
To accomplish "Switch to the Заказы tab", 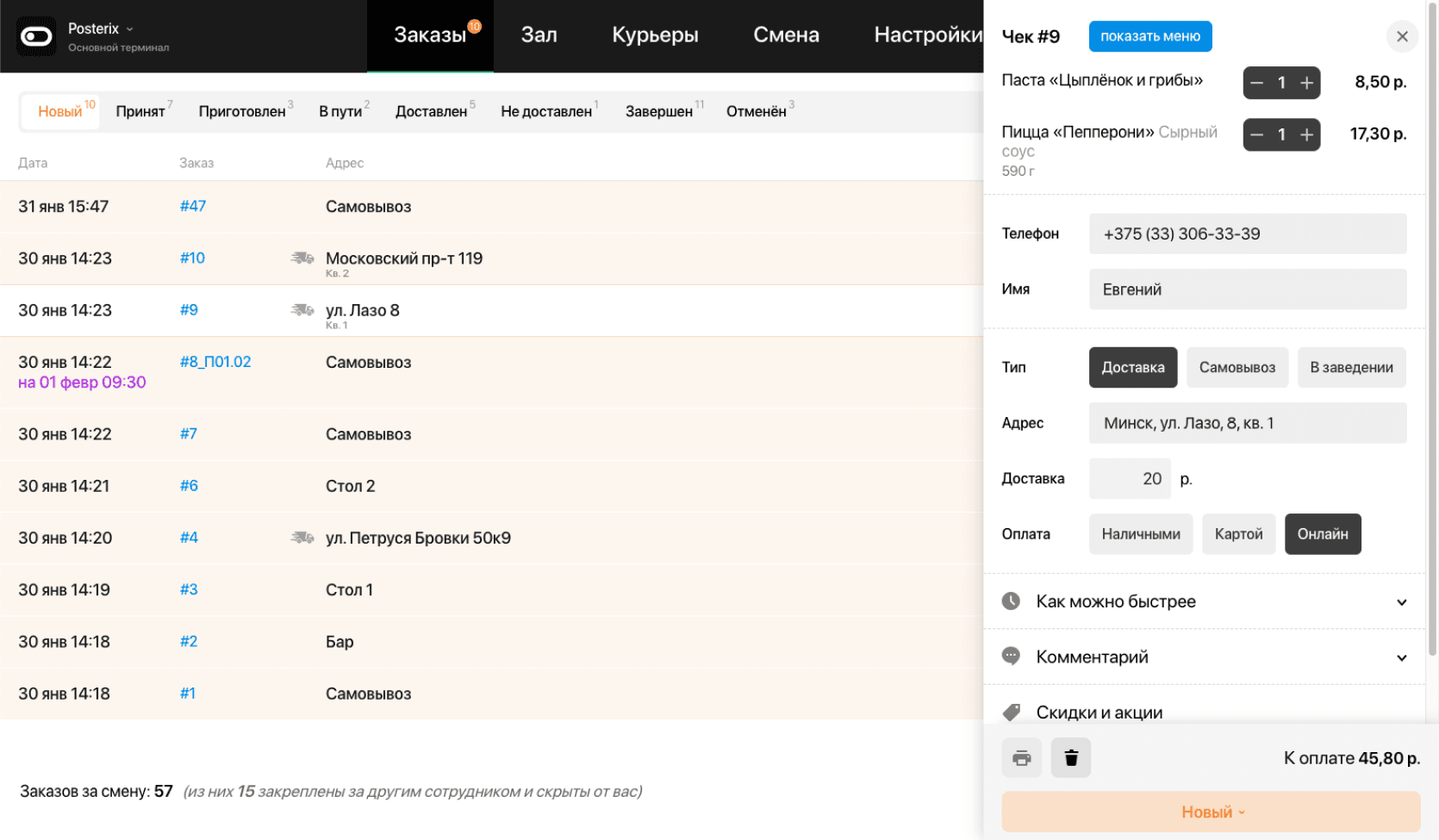I will coord(430,35).
